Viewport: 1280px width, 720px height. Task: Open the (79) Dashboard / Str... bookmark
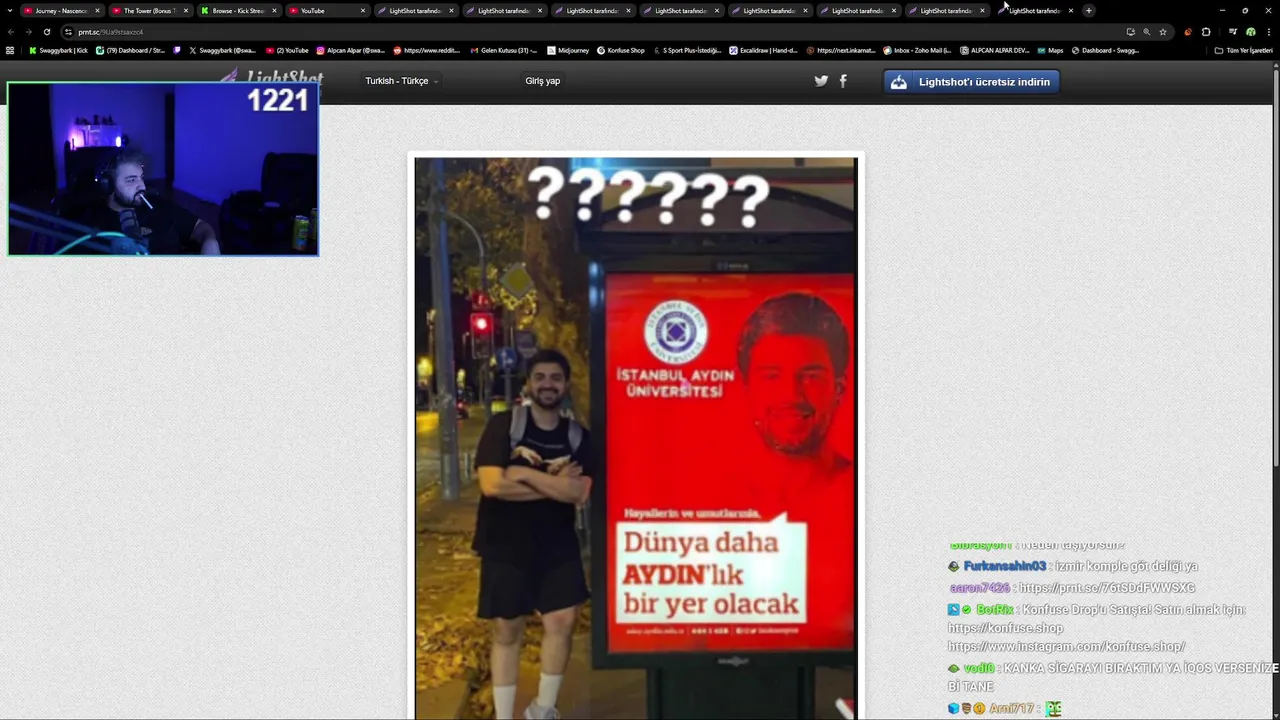(x=130, y=50)
